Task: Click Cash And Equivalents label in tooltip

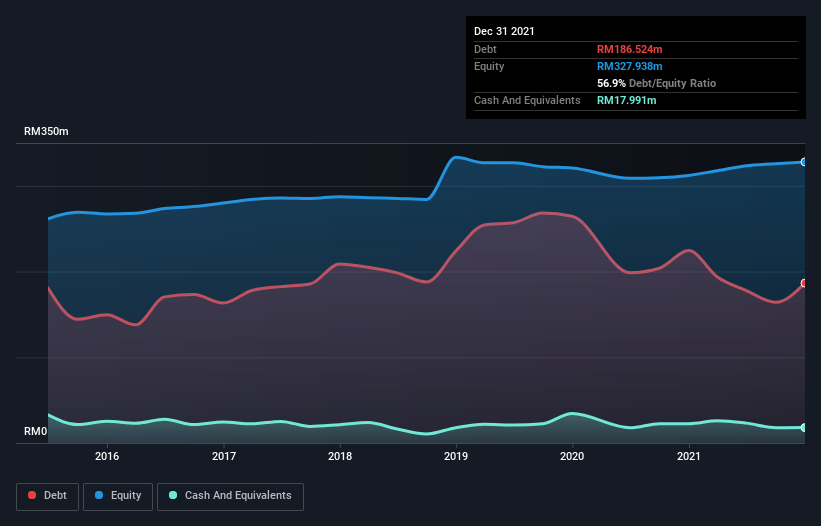Action: pyautogui.click(x=527, y=100)
